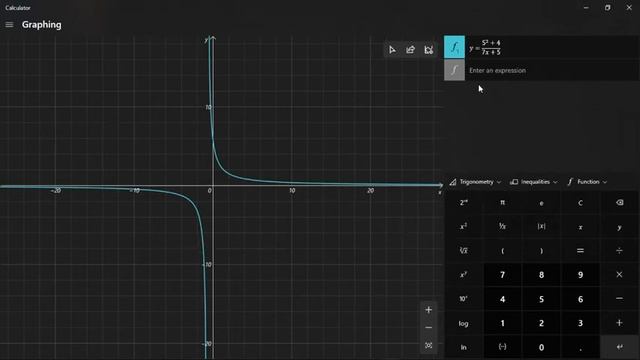Clear the expression with C key
The height and width of the screenshot is (360, 640).
pyautogui.click(x=580, y=202)
